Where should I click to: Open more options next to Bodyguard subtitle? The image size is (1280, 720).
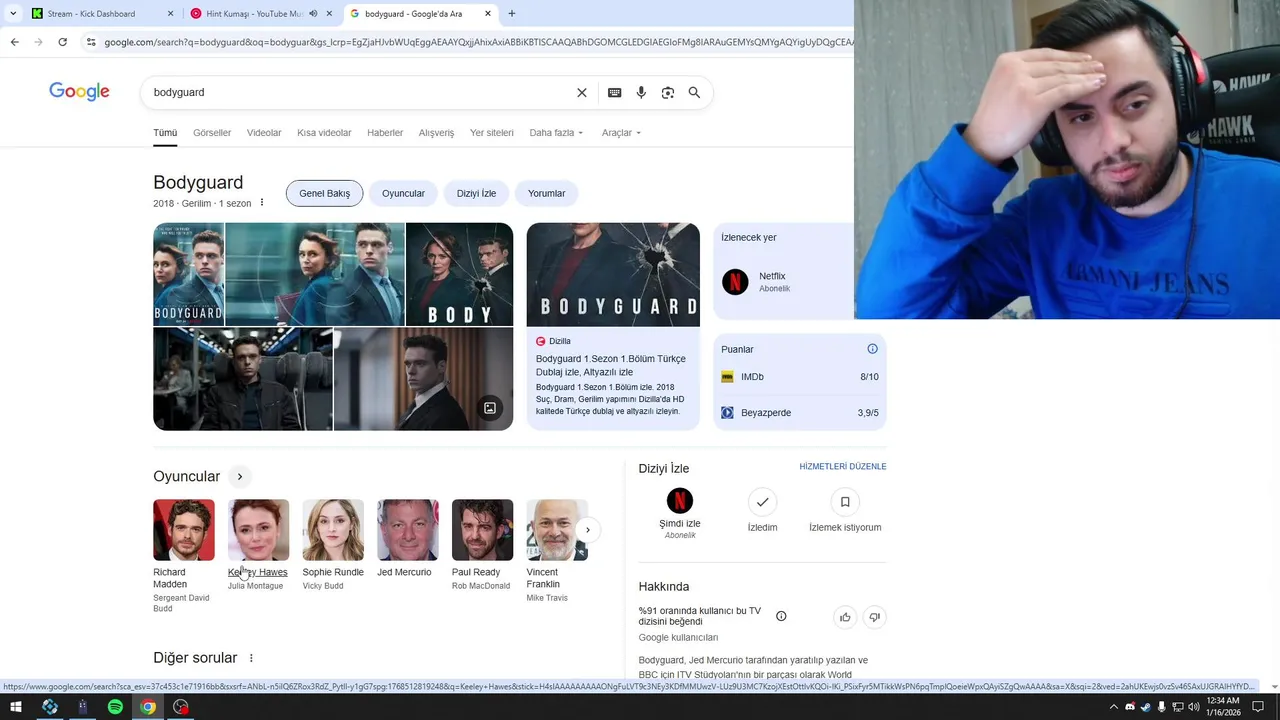262,203
